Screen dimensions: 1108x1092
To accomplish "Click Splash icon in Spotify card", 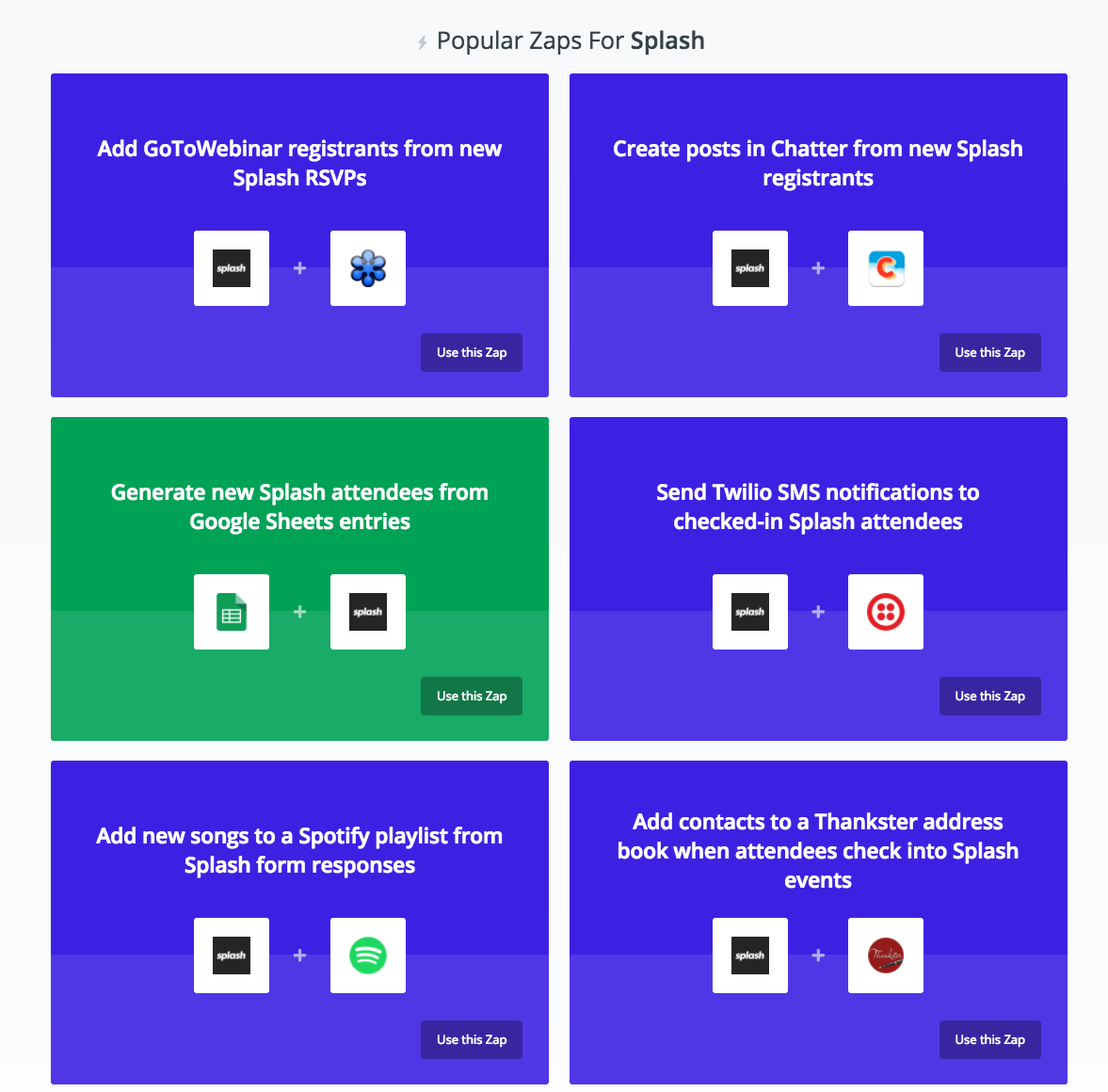I will point(231,955).
